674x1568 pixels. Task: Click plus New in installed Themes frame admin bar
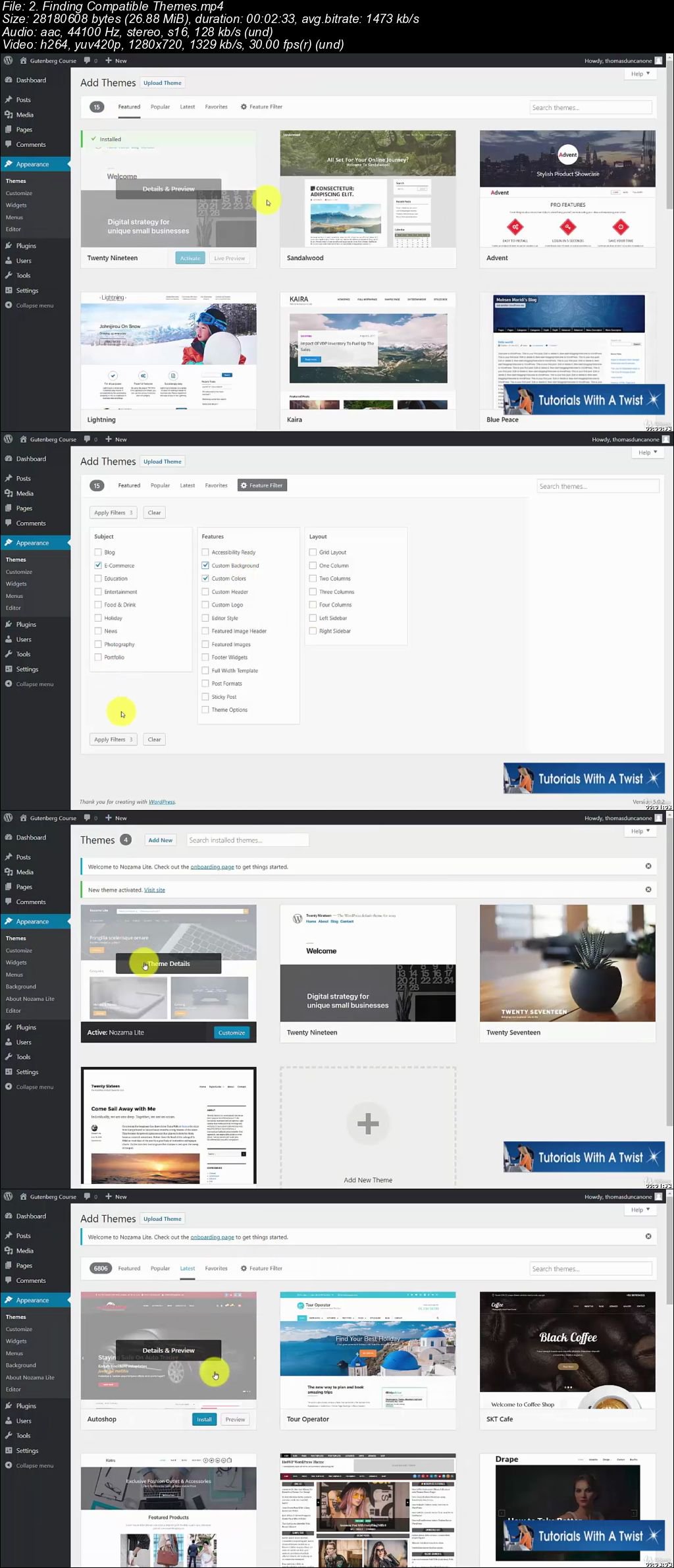tap(116, 818)
